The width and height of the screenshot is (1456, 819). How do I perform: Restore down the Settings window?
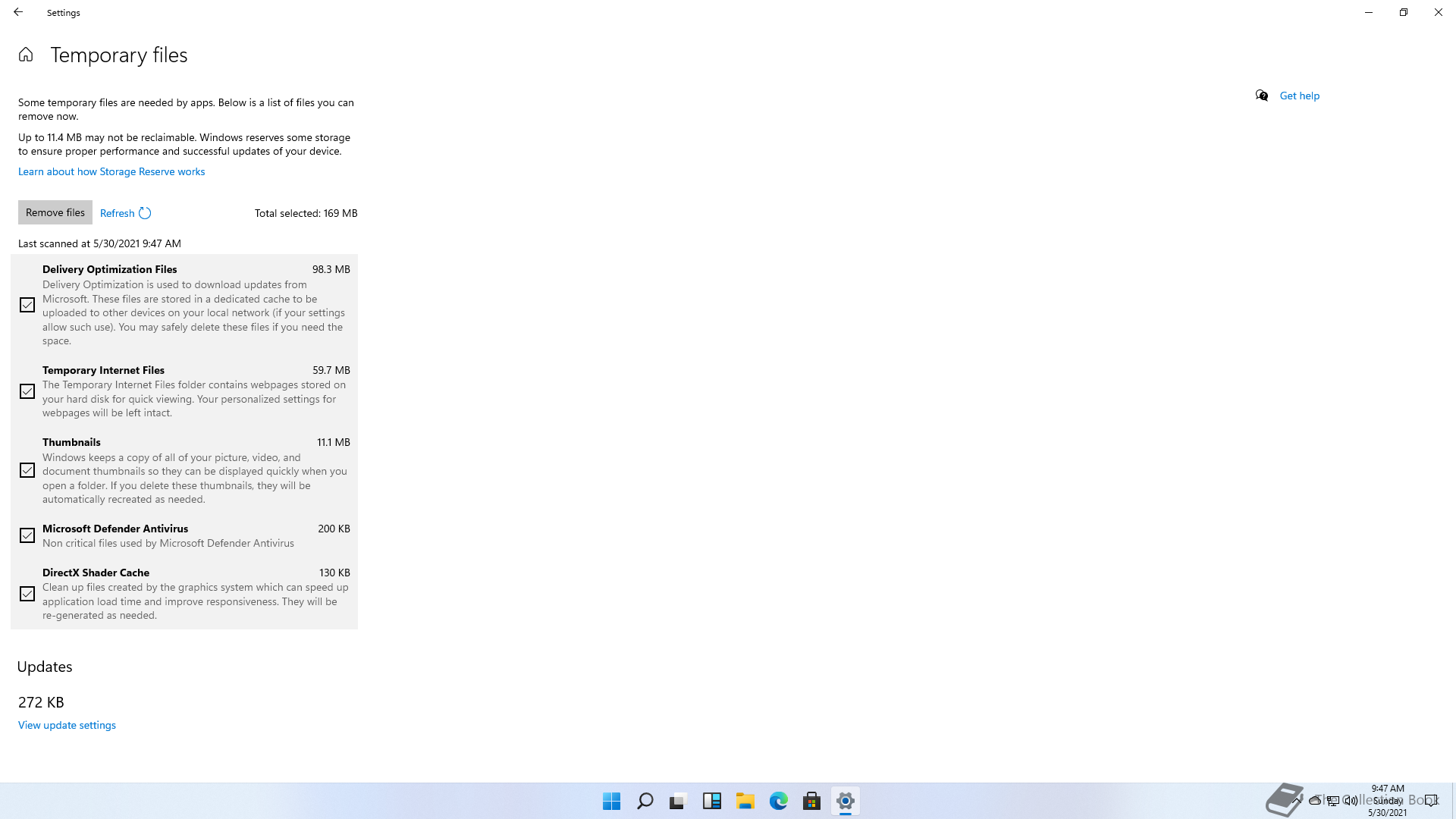1404,12
